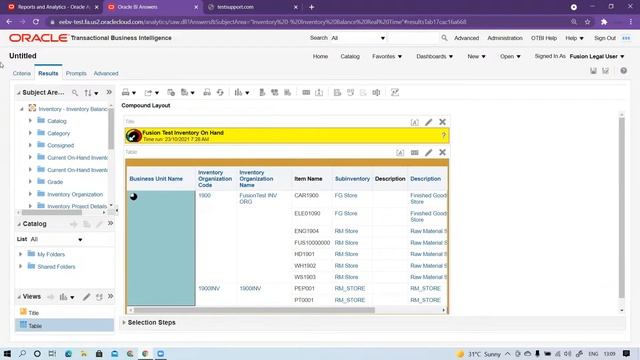Click the OTBI Help link
Viewport: 640px width, 360px height.
(x=544, y=38)
